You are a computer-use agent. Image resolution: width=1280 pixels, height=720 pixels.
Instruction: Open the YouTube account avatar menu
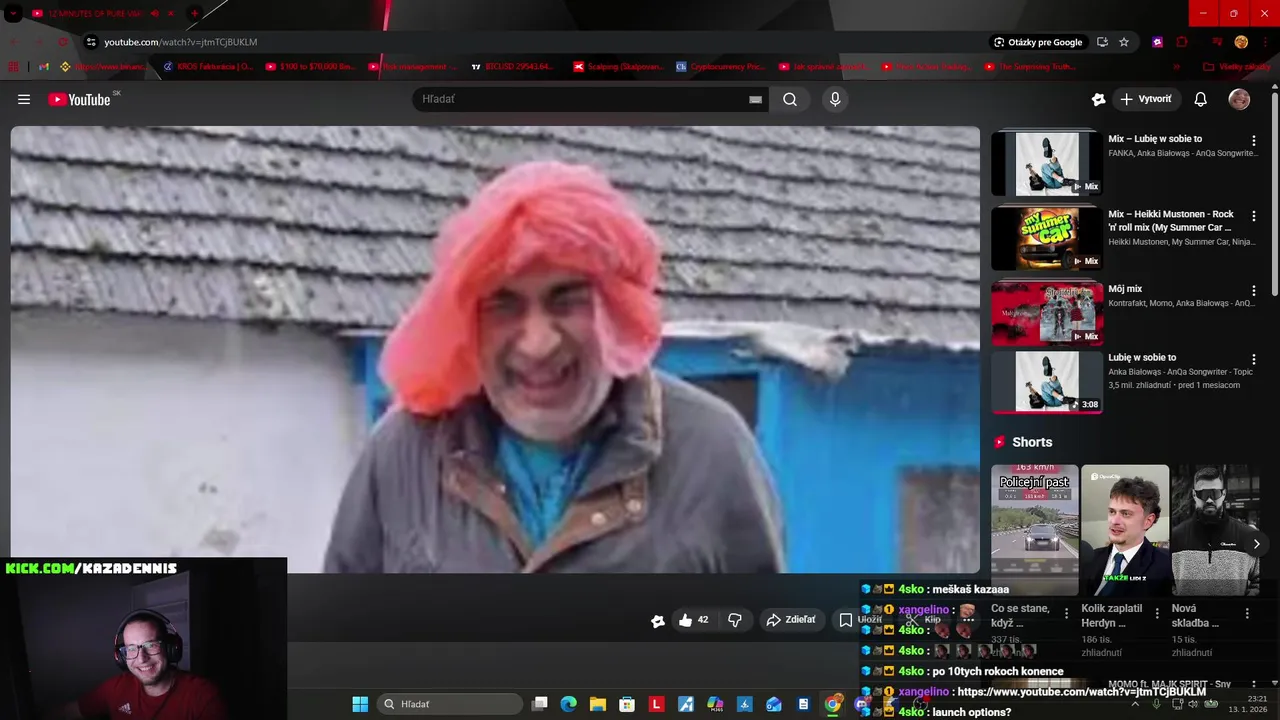coord(1239,99)
